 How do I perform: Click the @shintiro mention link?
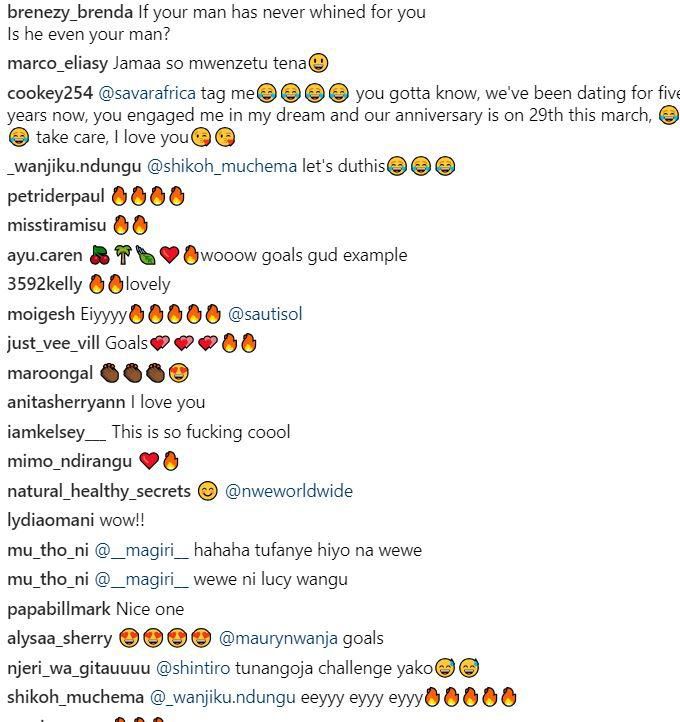pyautogui.click(x=193, y=668)
